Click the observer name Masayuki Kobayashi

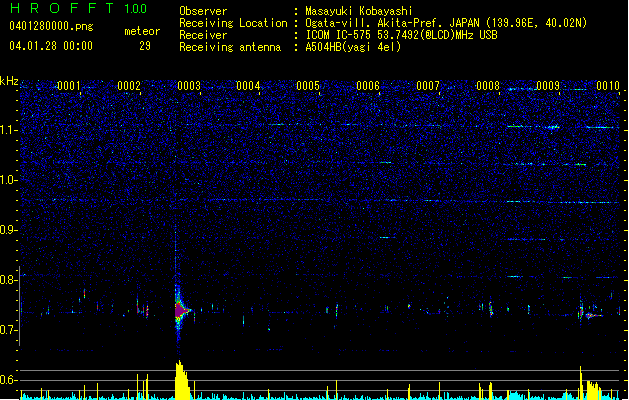pos(359,11)
